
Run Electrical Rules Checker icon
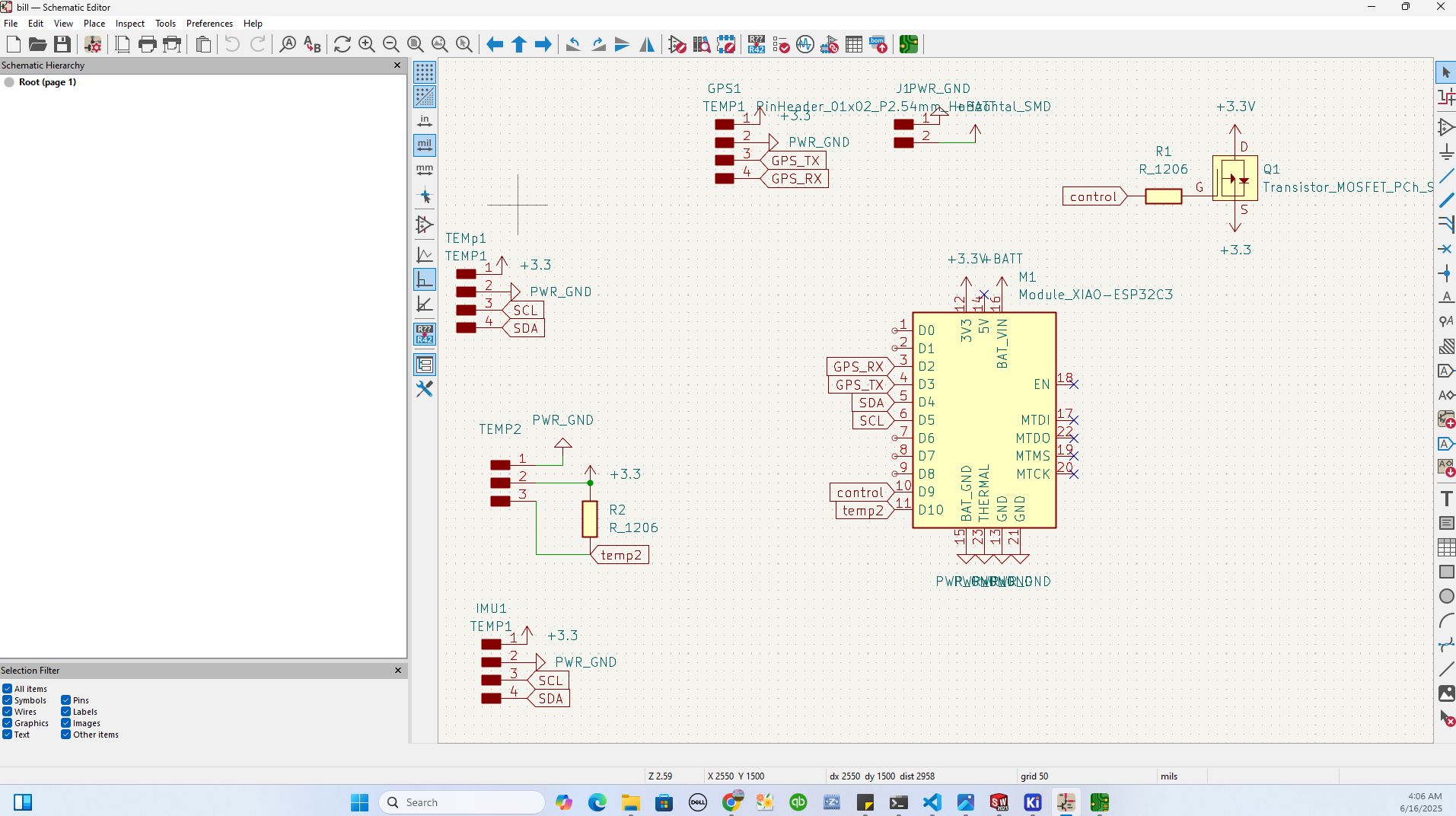pos(781,44)
